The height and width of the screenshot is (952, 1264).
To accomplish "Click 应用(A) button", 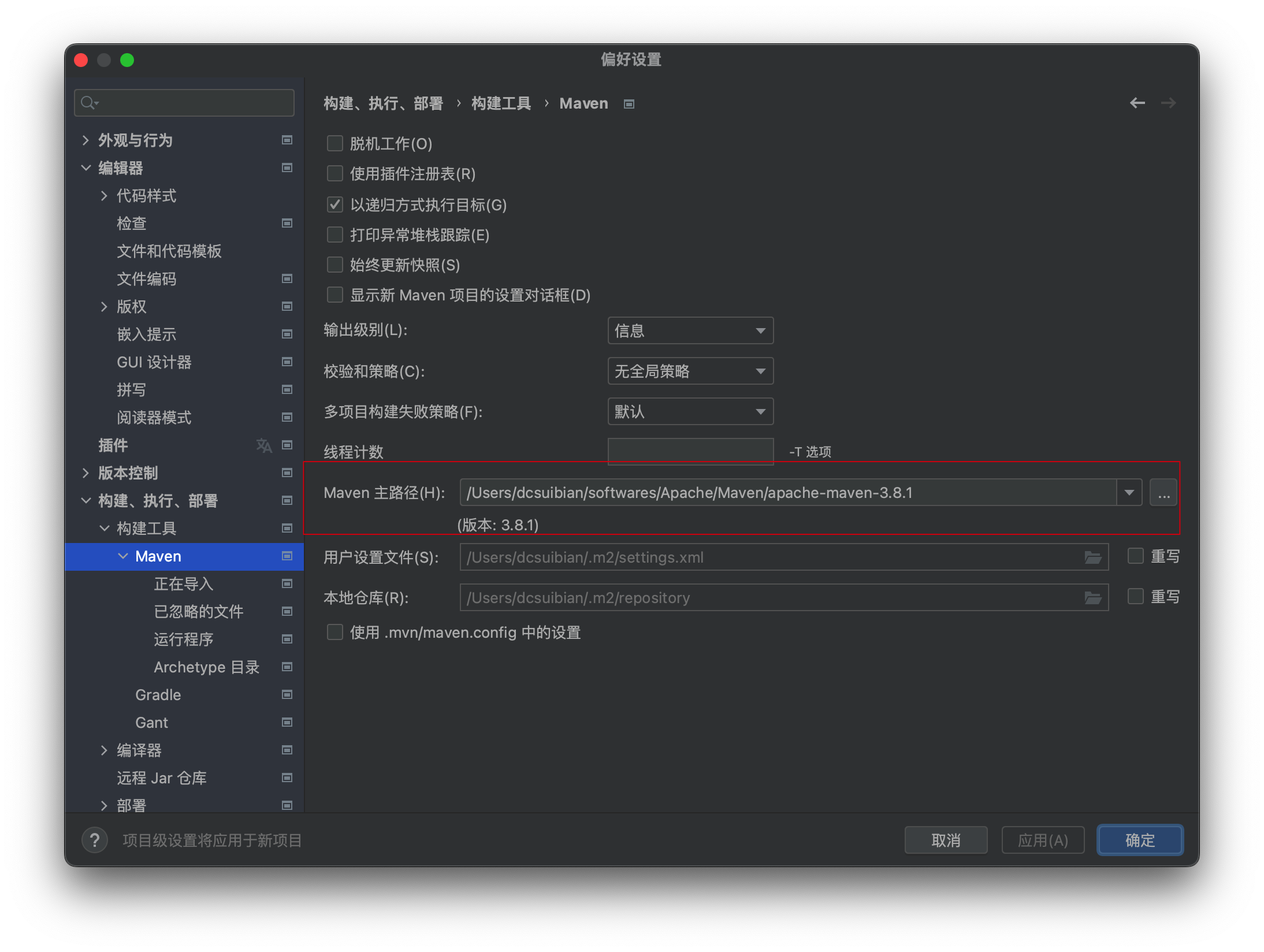I will (1043, 840).
